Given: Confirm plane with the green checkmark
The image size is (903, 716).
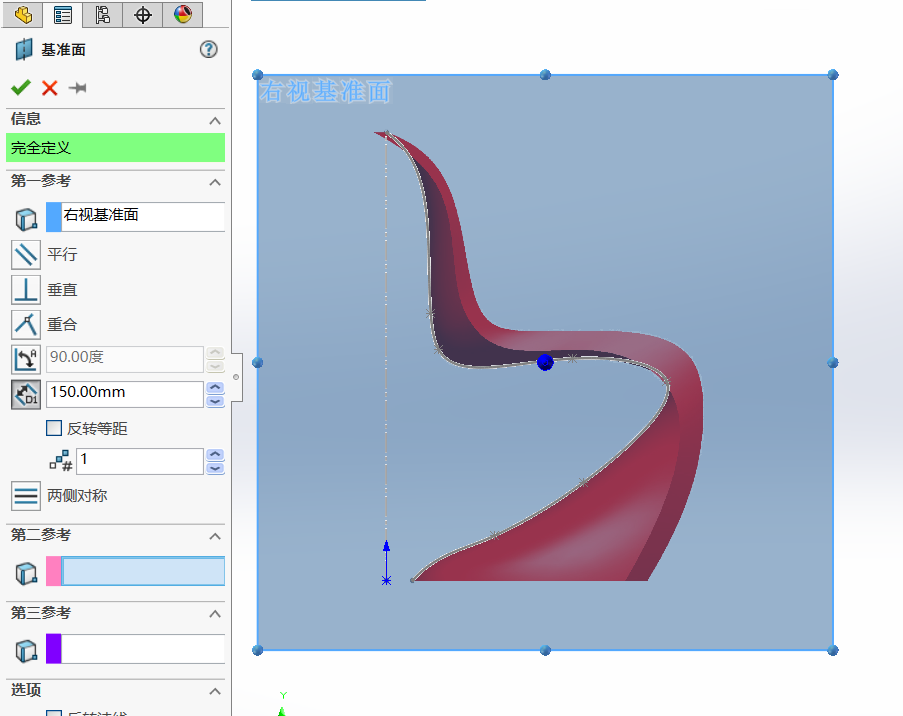Looking at the screenshot, I should point(21,88).
